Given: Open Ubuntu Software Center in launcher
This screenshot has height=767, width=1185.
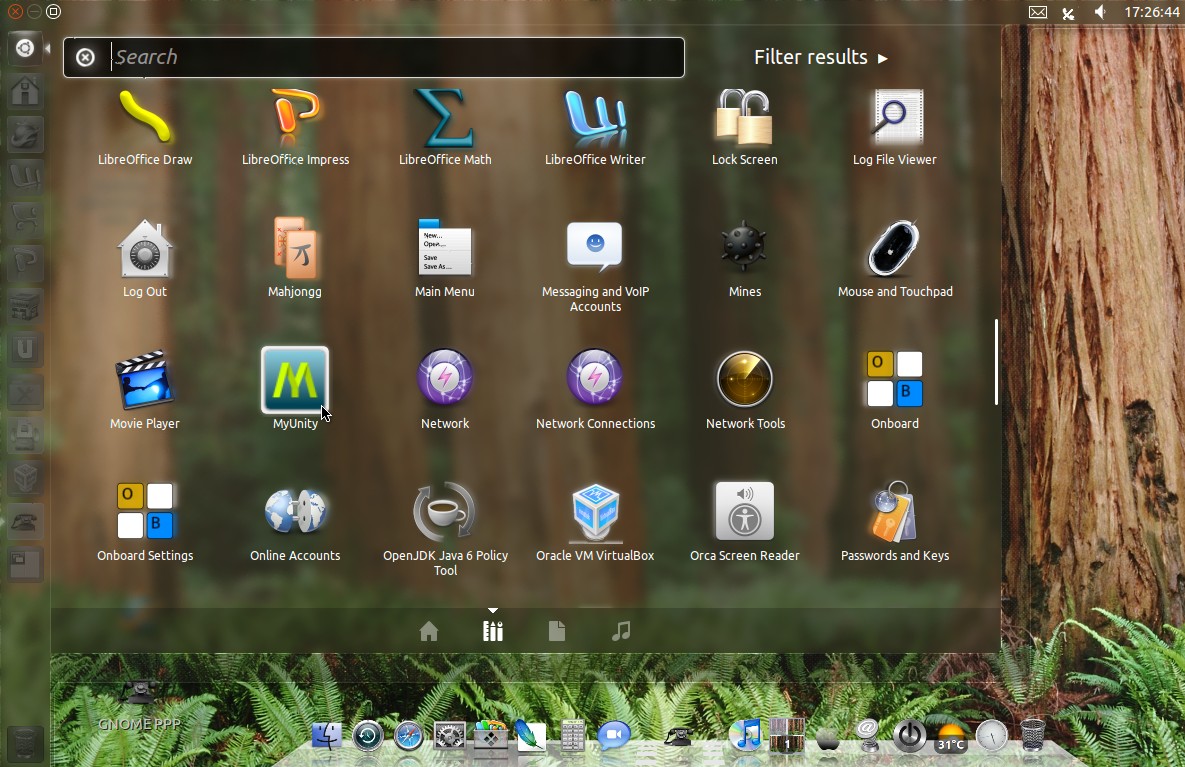Looking at the screenshot, I should (25, 306).
